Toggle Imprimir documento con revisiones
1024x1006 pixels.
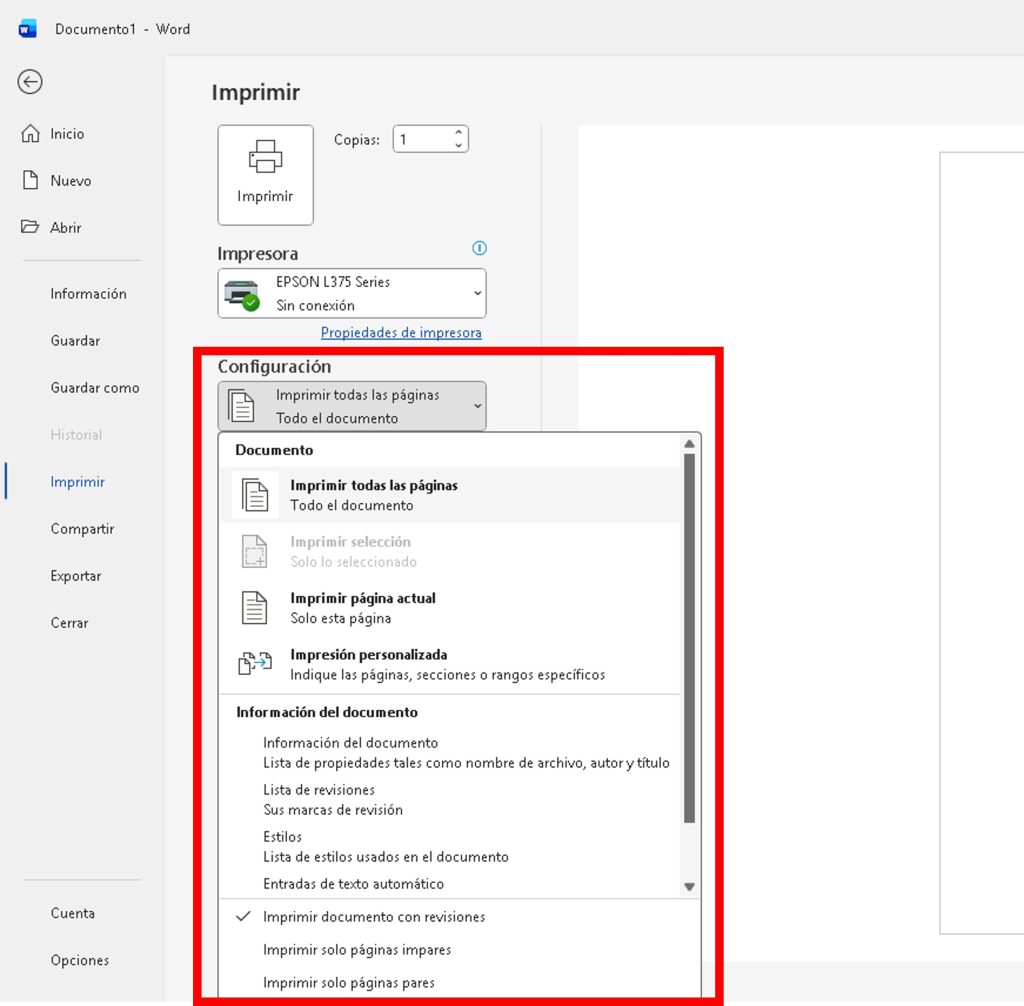tap(374, 917)
